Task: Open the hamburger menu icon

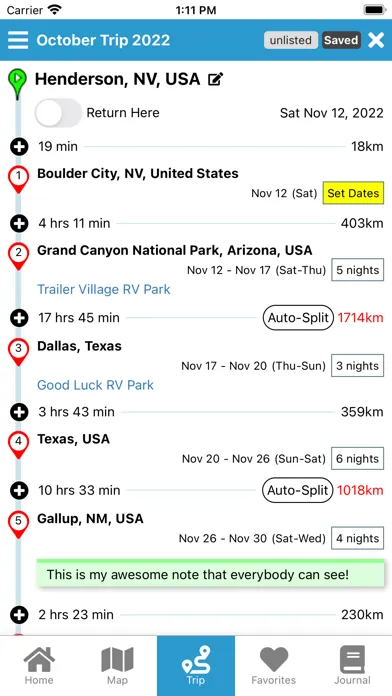Action: pos(18,40)
